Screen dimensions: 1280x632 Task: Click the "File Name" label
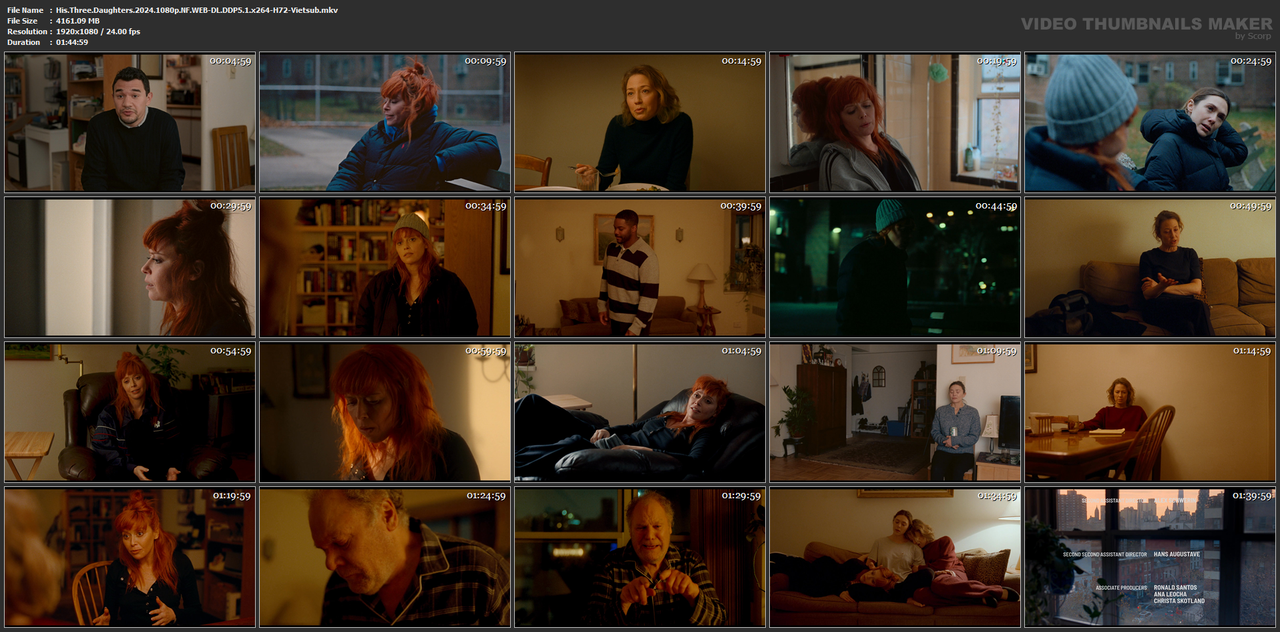(x=24, y=10)
